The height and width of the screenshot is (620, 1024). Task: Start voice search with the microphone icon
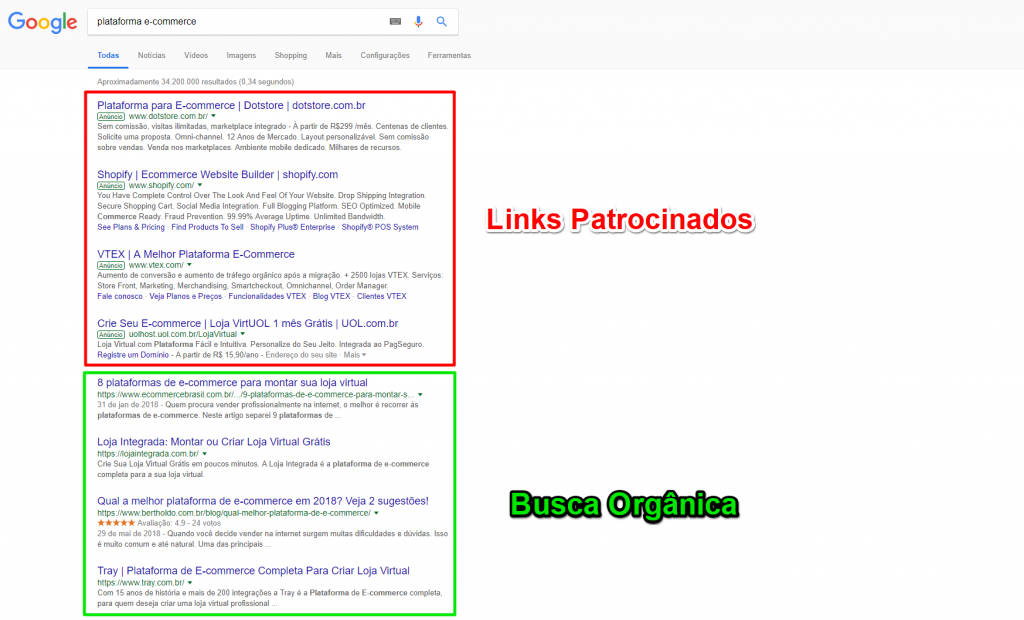[418, 22]
